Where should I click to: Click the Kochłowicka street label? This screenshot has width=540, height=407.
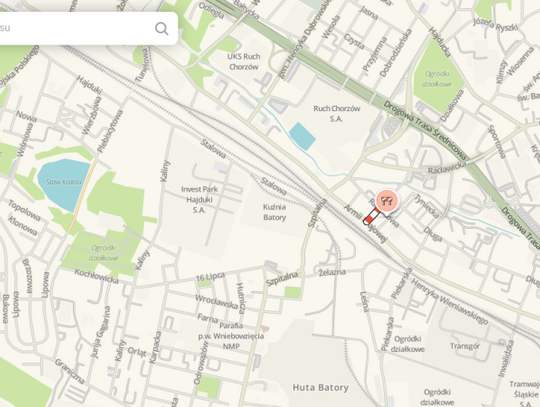pyautogui.click(x=96, y=276)
